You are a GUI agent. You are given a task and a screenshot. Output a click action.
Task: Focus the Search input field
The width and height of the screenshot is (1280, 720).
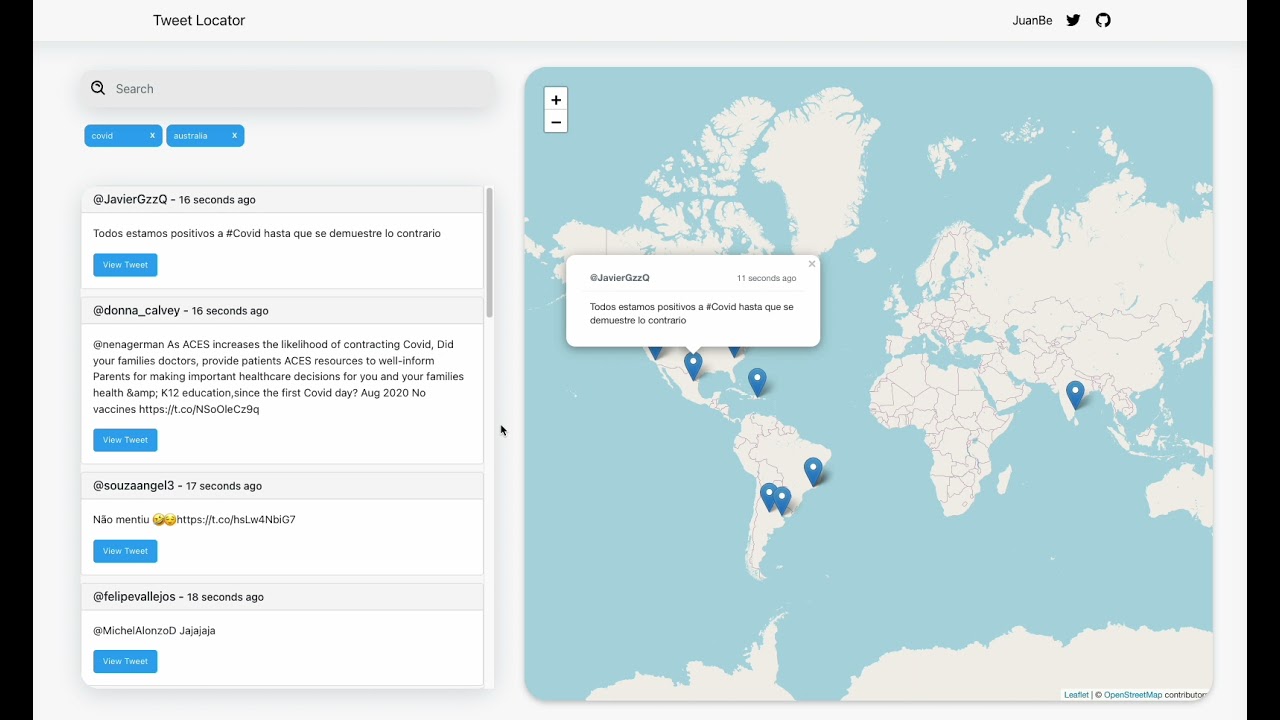coord(288,89)
